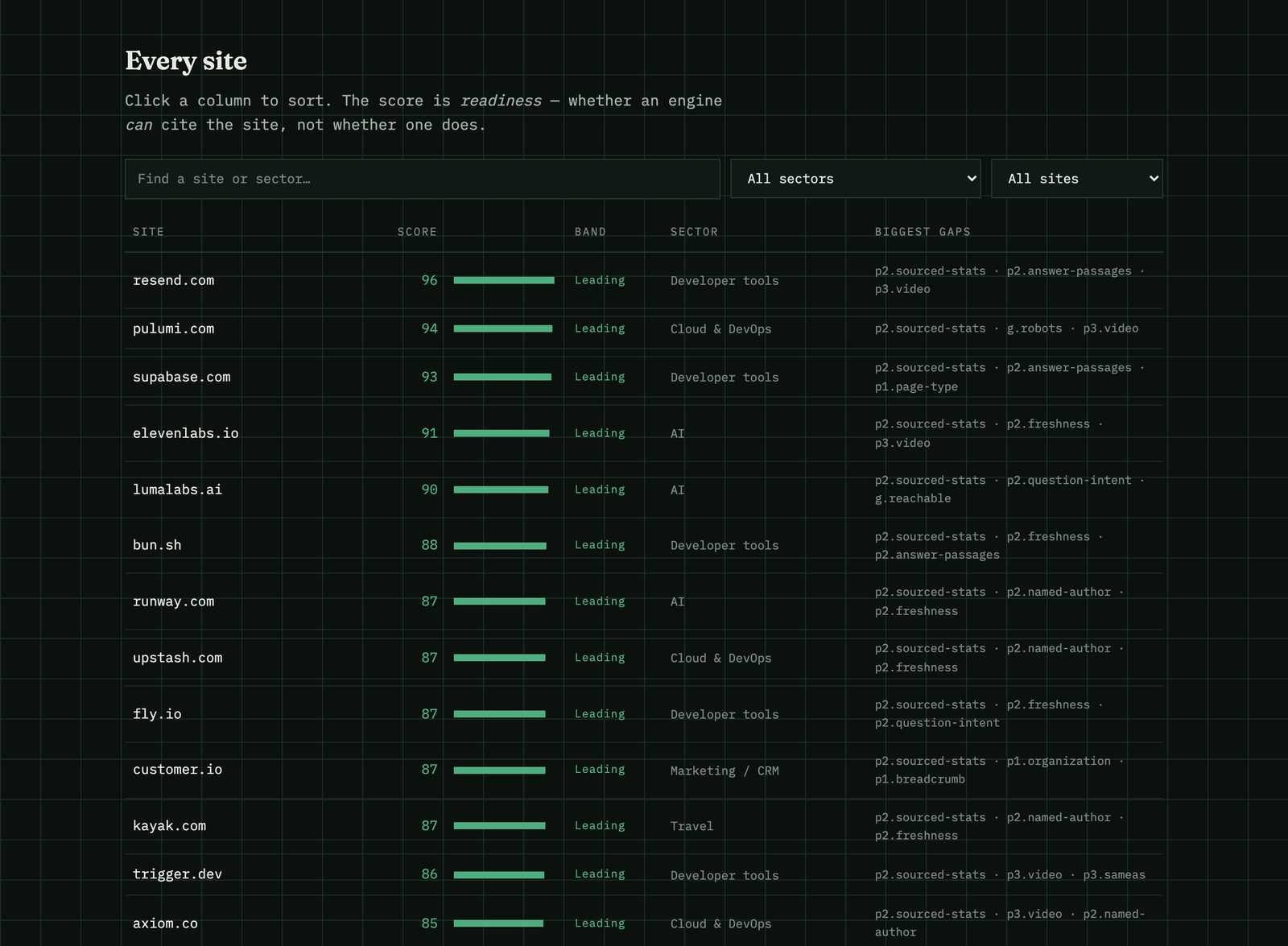Click the score 96 for resend.com
The width and height of the screenshot is (1288, 946).
(x=430, y=280)
